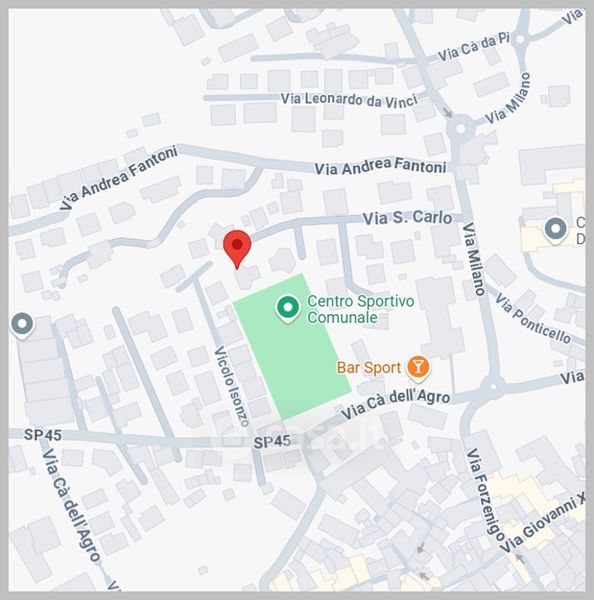594x600 pixels.
Task: Click the Centro Sportivo Comunale label
Action: click(x=361, y=309)
